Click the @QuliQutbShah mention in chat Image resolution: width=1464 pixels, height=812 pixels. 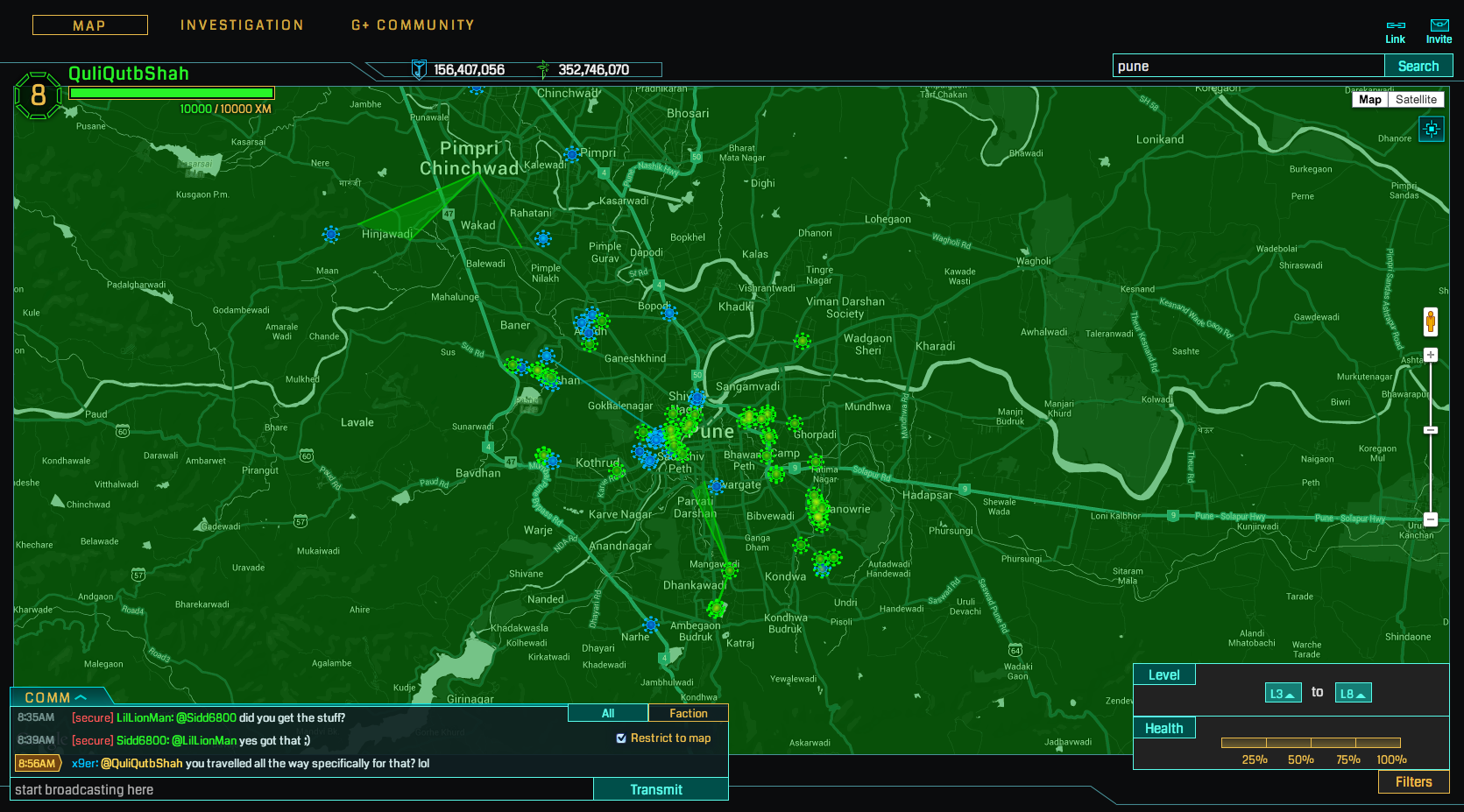point(142,763)
